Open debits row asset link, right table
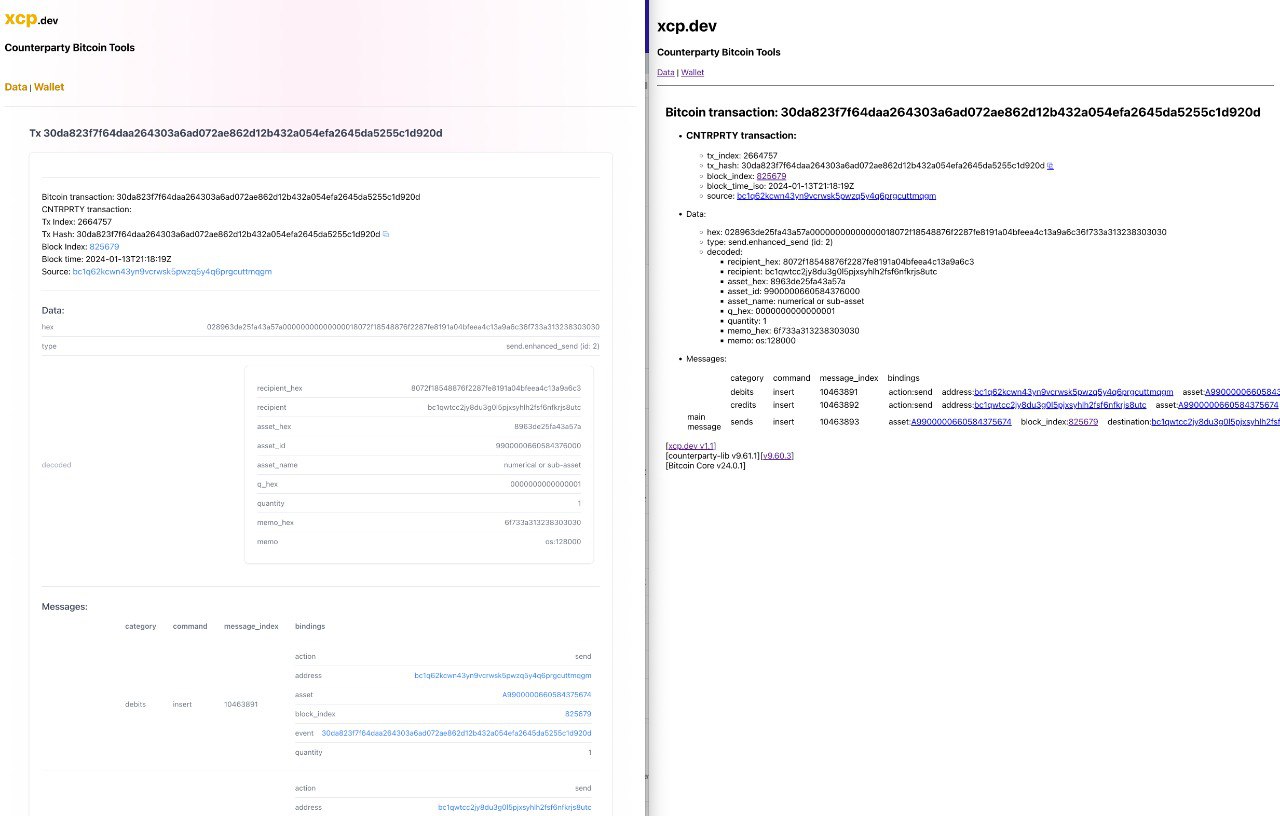Screen dimensions: 1280x816 (1242, 392)
